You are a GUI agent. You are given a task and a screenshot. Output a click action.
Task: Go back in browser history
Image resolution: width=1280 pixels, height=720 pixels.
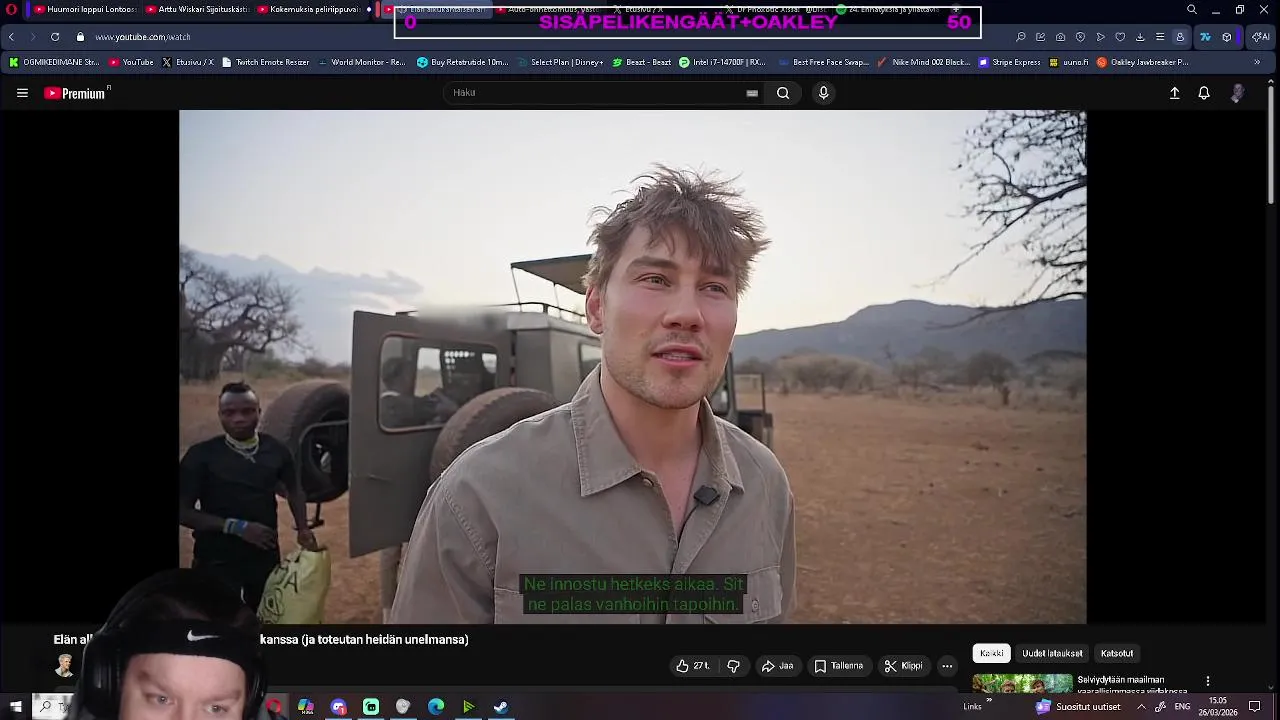tap(11, 37)
